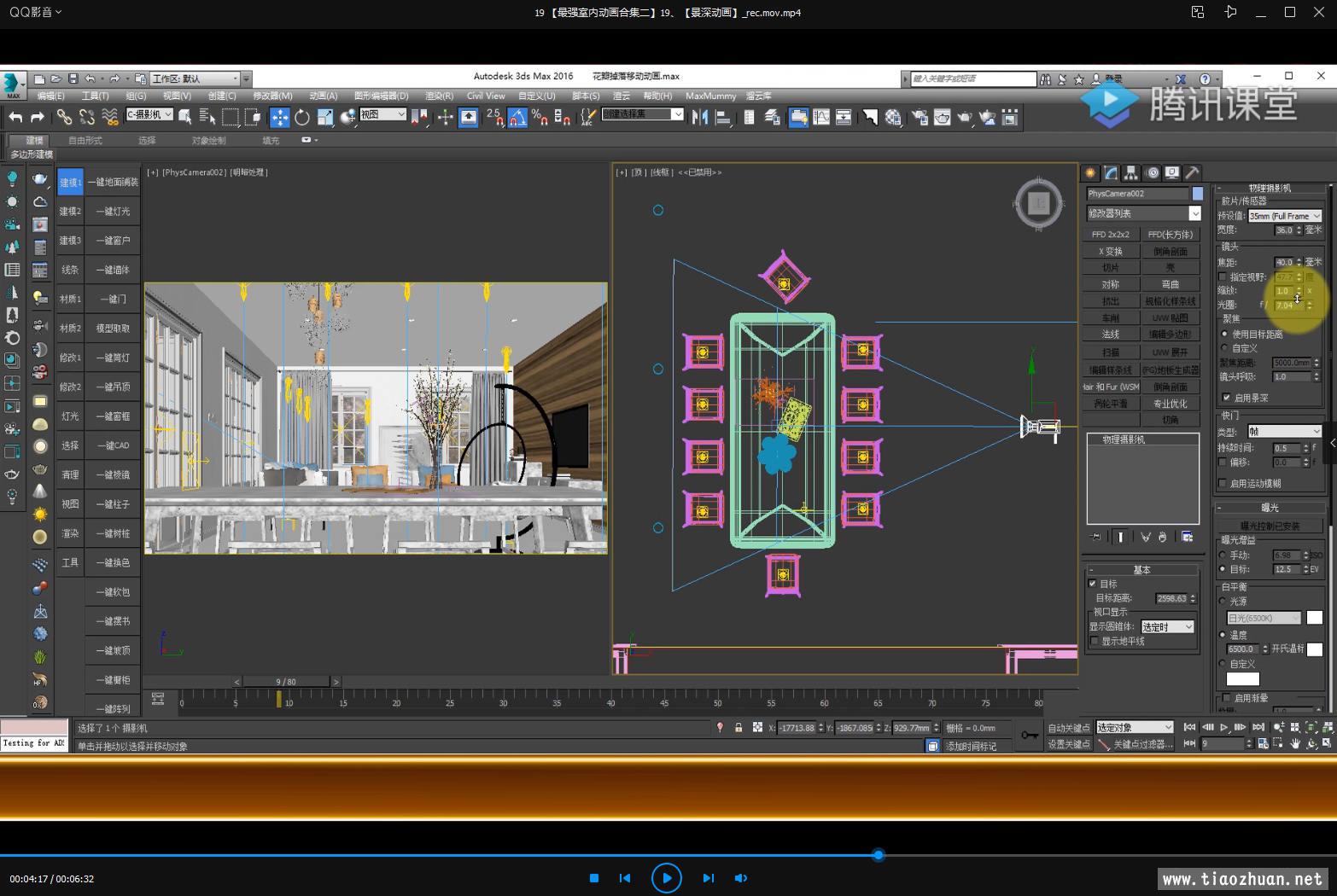Open C-摄影机 selection filter dropdown
Image resolution: width=1337 pixels, height=896 pixels.
click(149, 114)
